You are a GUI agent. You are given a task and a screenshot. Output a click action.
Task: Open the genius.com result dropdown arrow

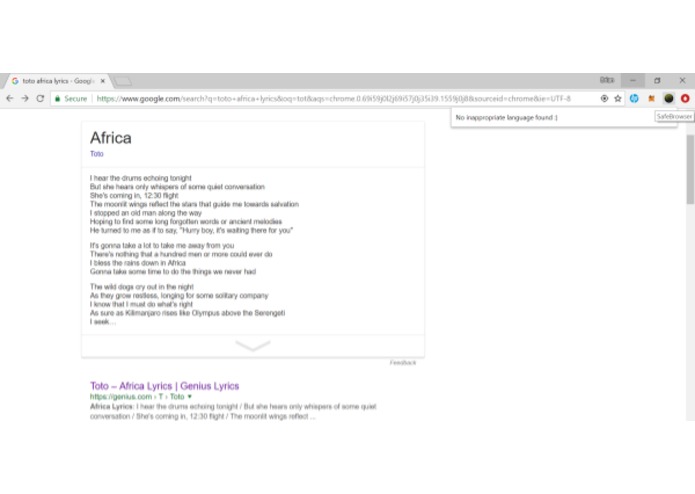pyautogui.click(x=190, y=397)
